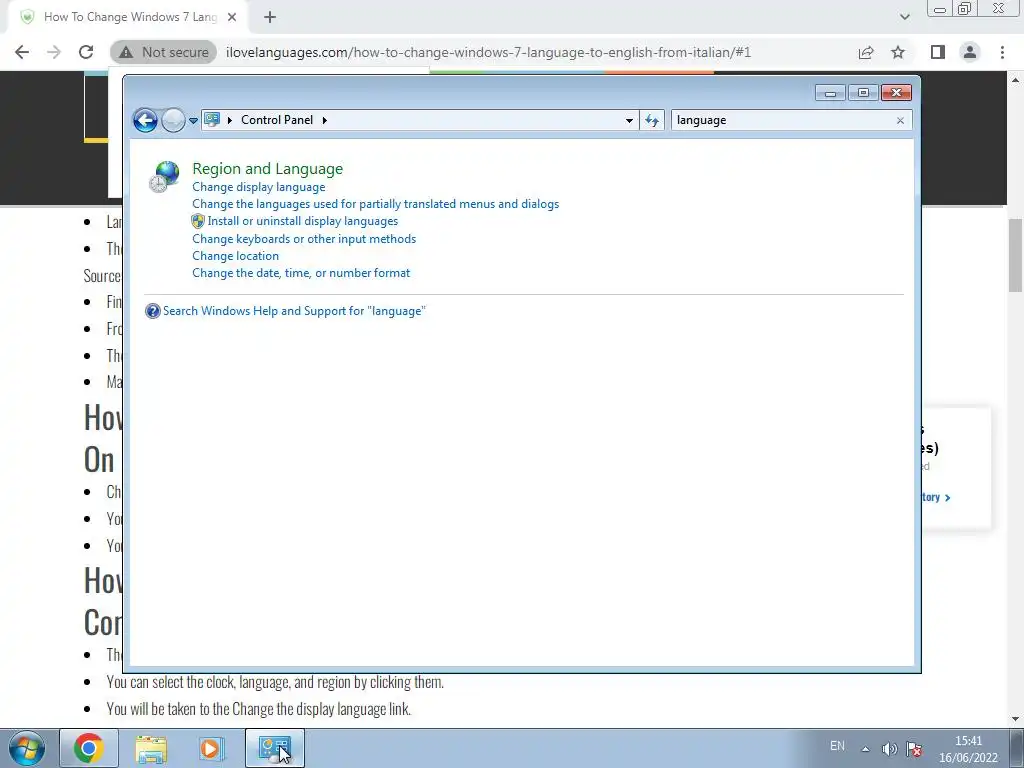Open Chrome three-dot menu

tap(1002, 52)
